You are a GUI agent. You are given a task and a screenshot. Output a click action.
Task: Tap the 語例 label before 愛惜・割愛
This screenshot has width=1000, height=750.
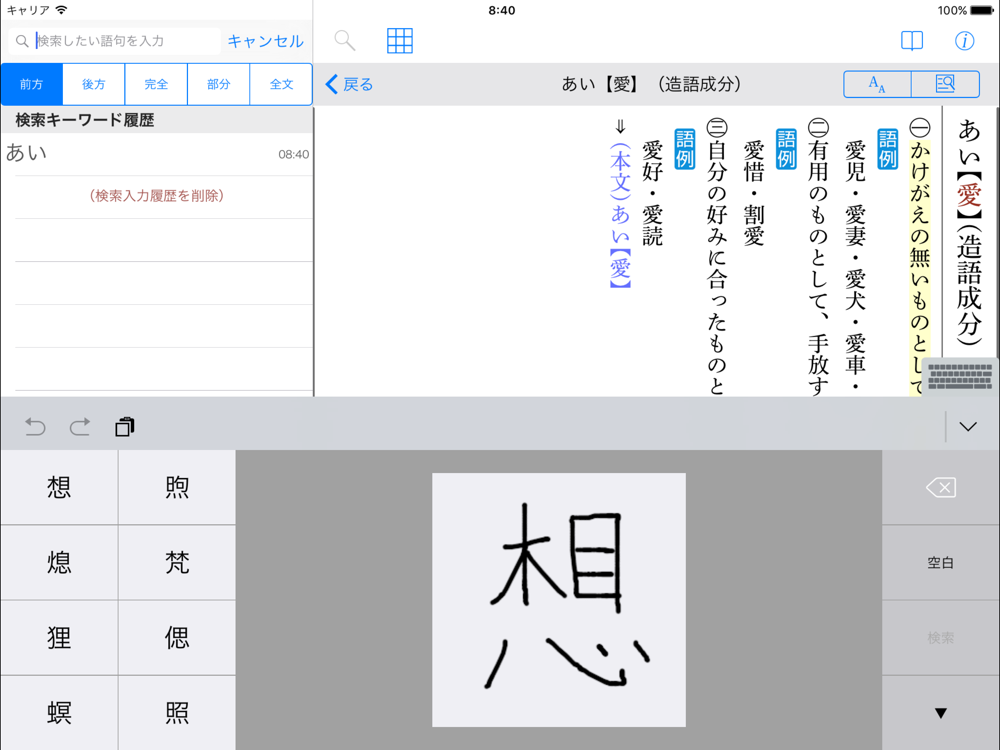pyautogui.click(x=786, y=149)
